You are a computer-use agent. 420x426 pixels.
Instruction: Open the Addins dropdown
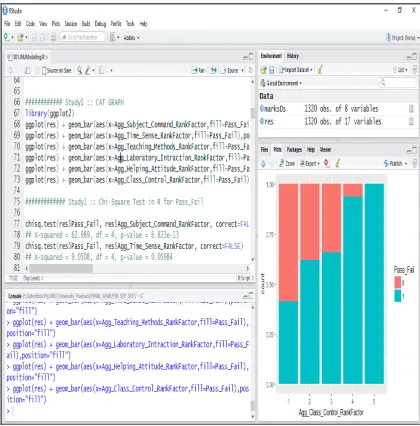(131, 38)
